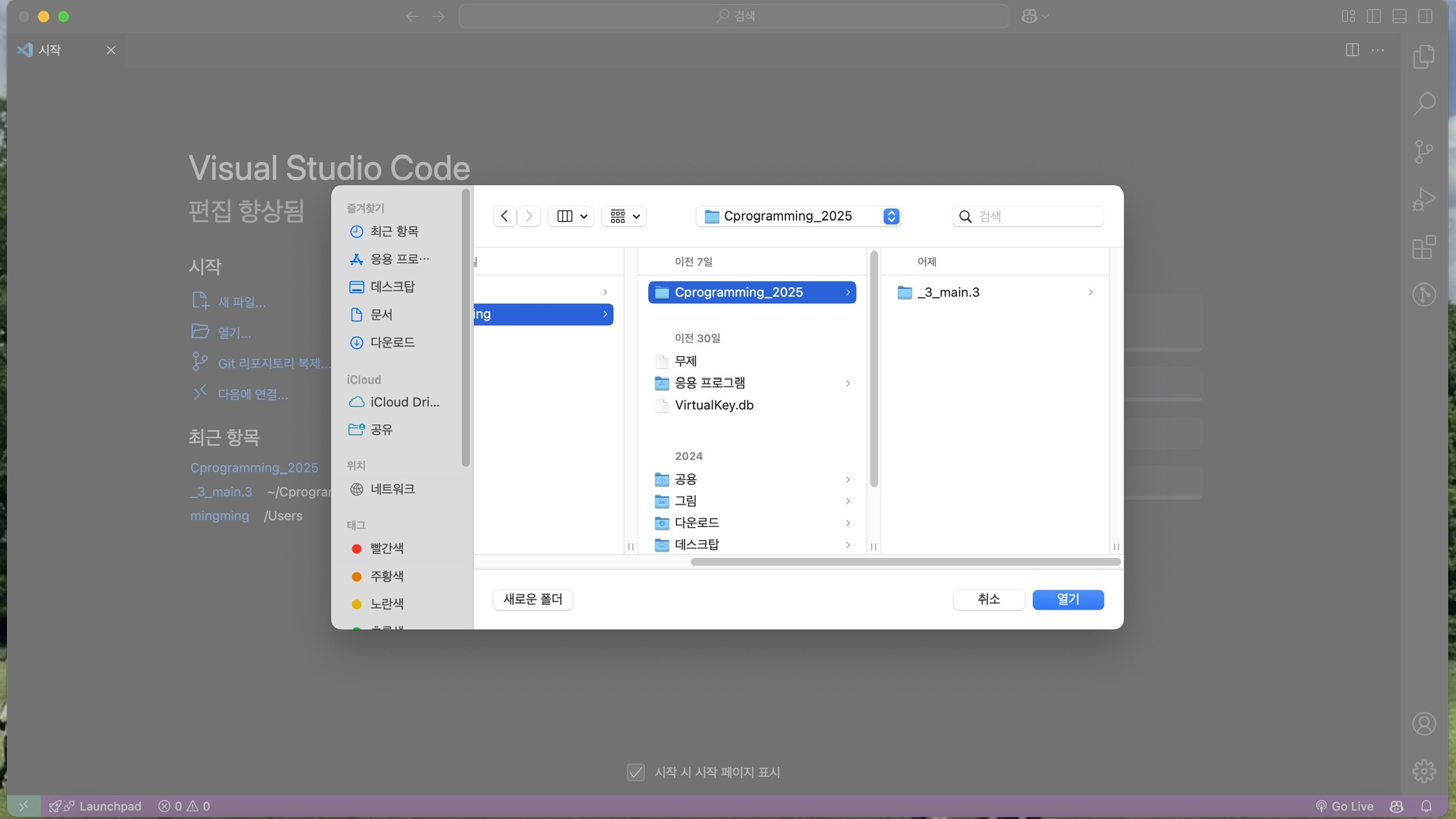
Task: Click the 새 파일... link on Welcome page
Action: pos(241,302)
